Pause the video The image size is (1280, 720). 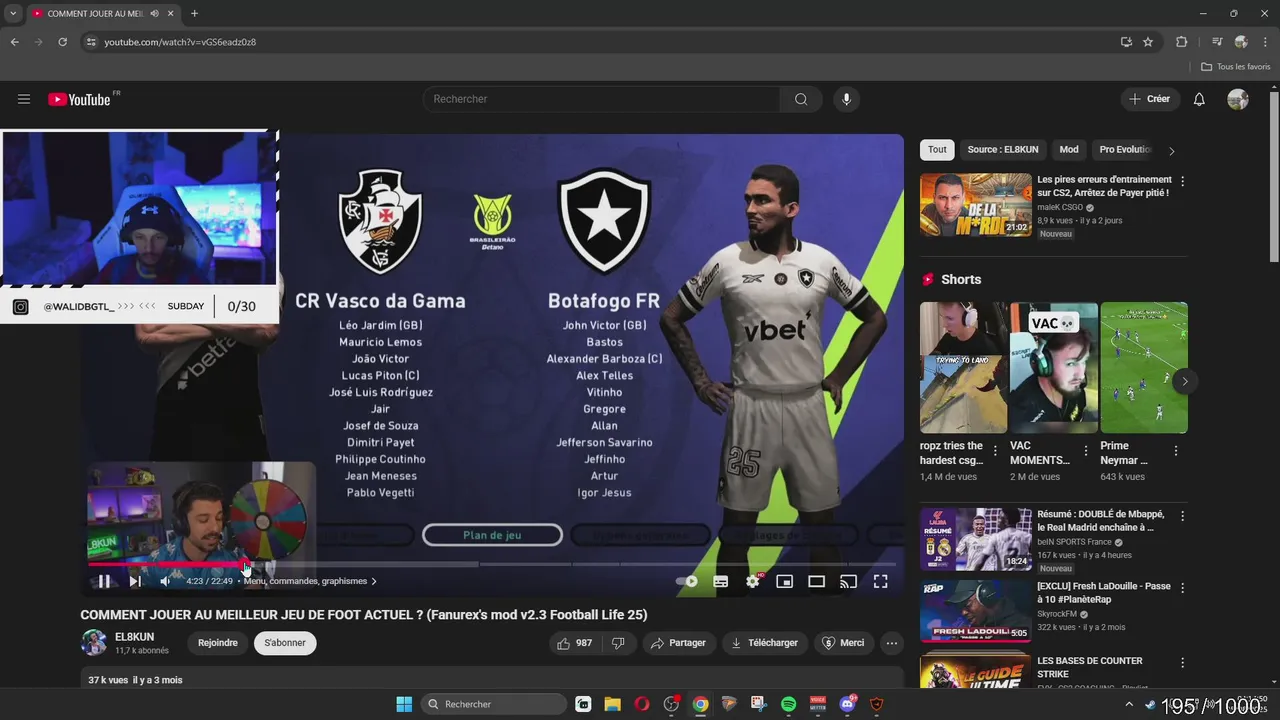coord(104,581)
